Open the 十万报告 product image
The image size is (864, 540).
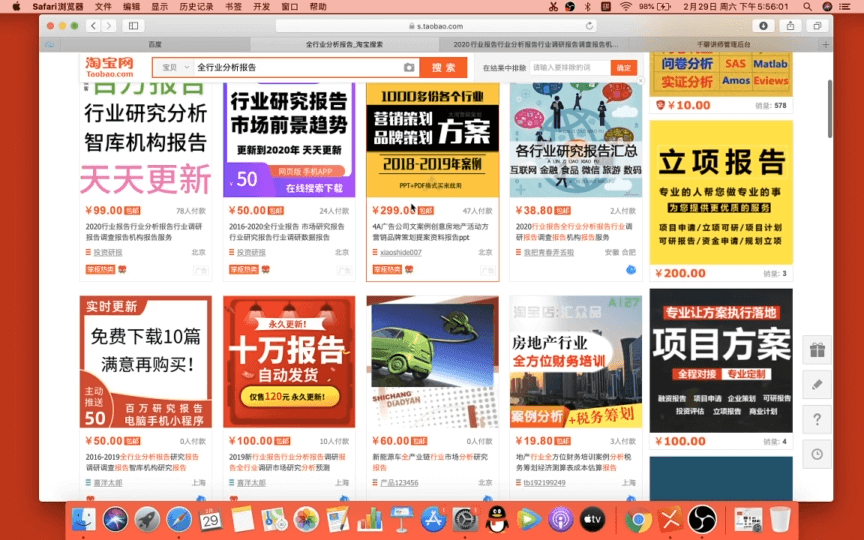click(x=289, y=361)
